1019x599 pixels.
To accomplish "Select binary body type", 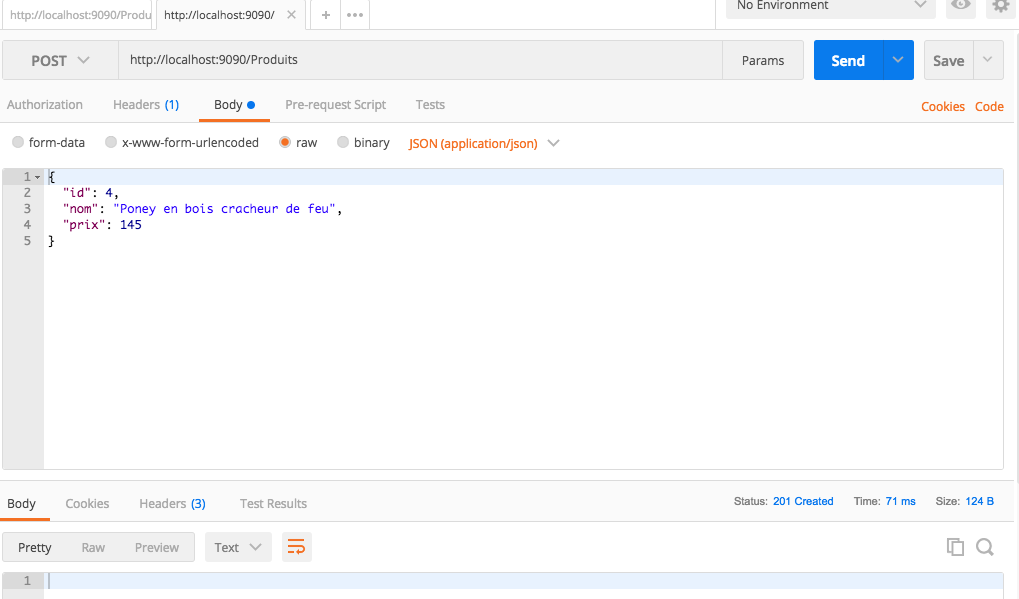I will [x=342, y=142].
